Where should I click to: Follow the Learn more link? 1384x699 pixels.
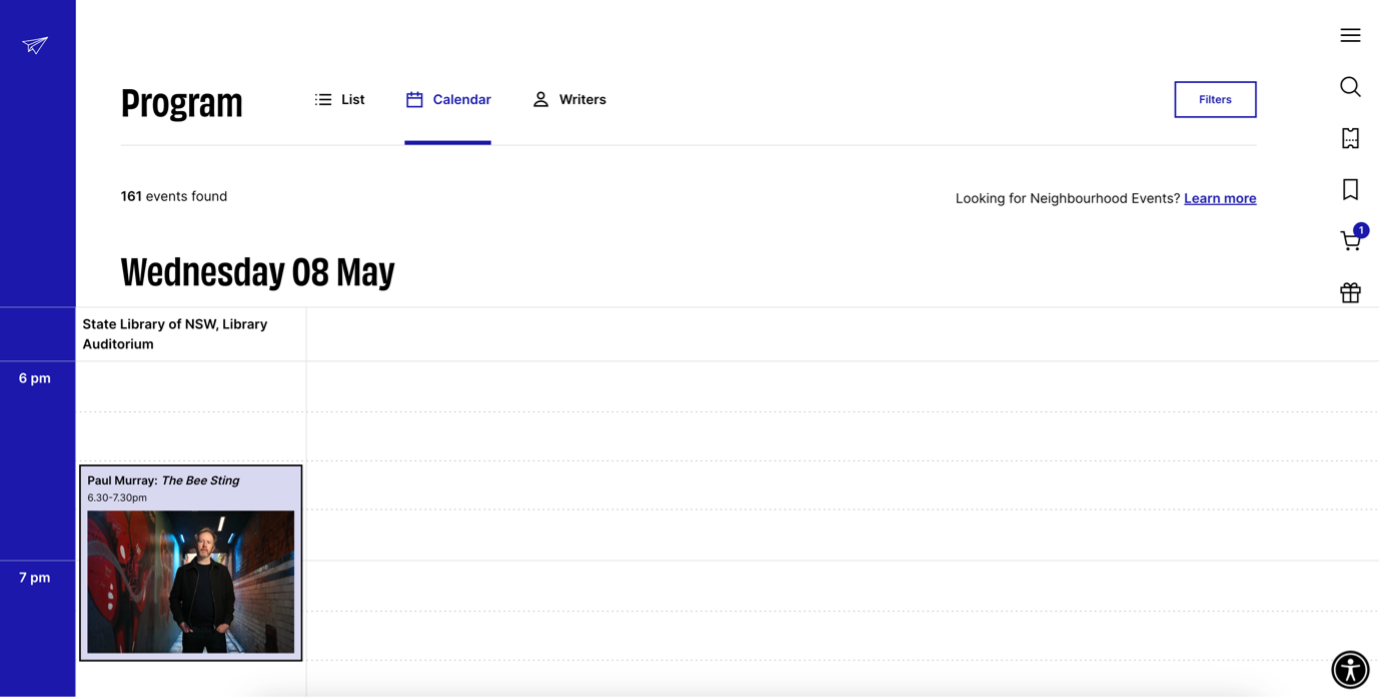[1220, 199]
